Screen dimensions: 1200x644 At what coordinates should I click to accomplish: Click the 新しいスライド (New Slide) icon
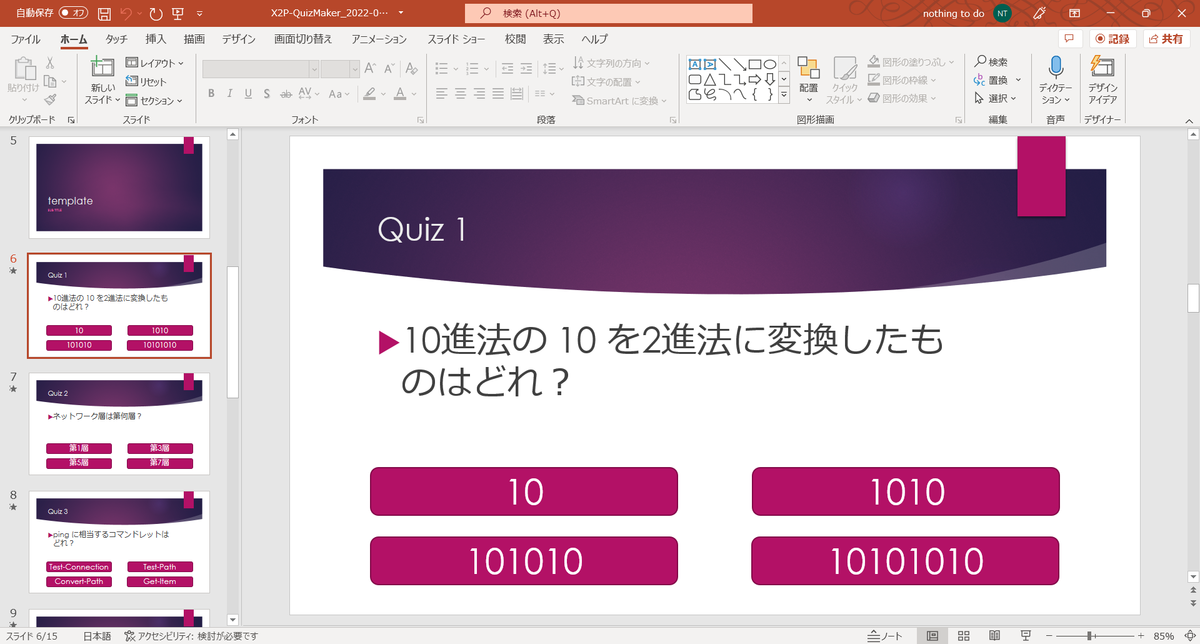pyautogui.click(x=102, y=67)
